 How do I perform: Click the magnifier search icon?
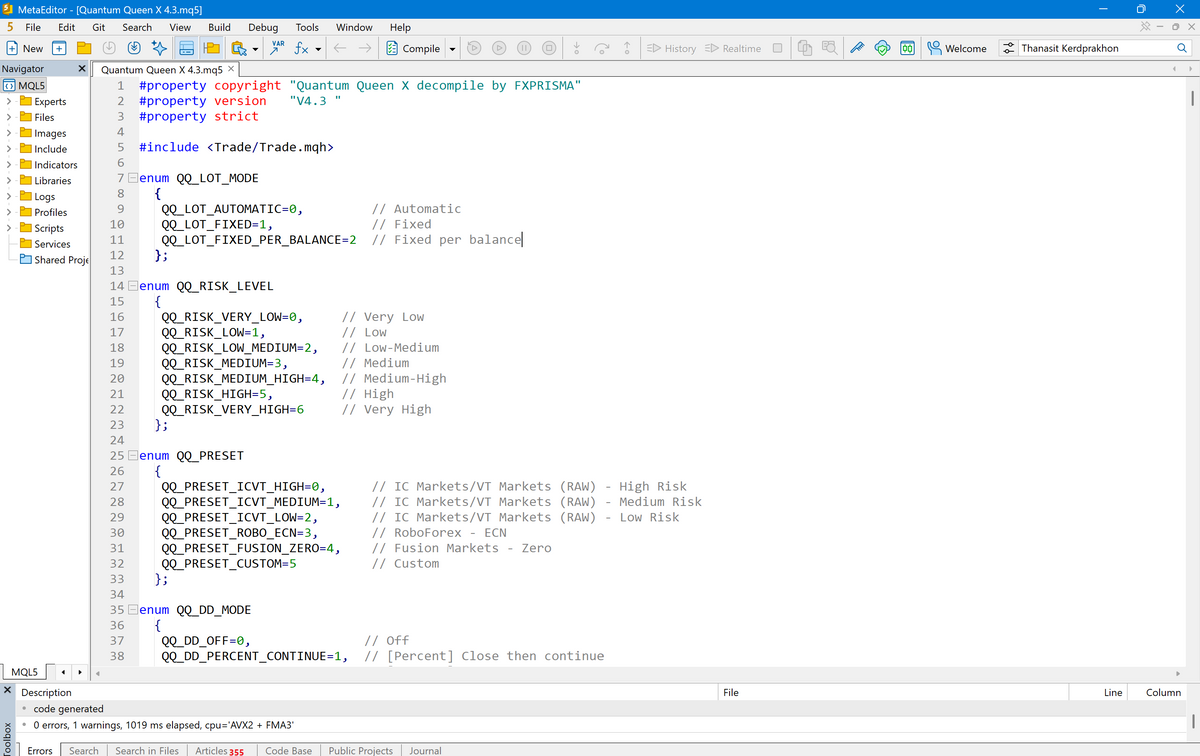(1182, 48)
